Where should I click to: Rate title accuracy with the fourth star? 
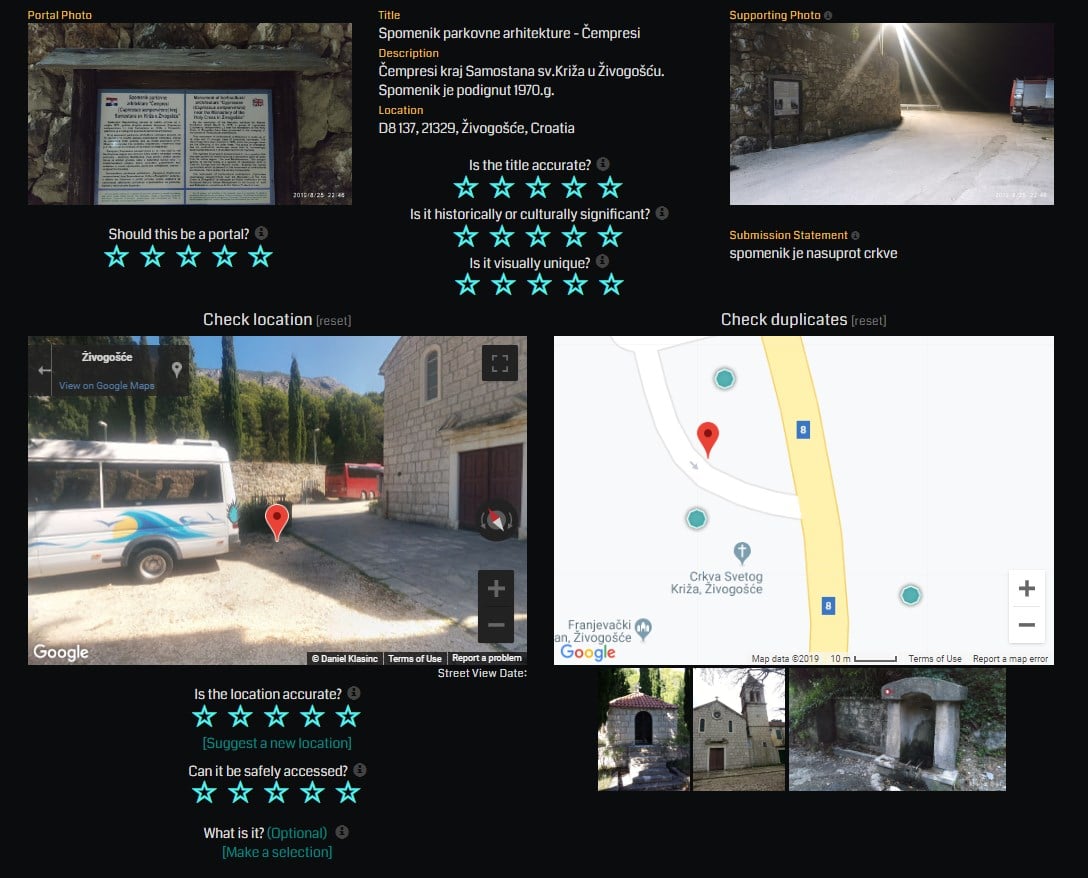click(x=574, y=187)
